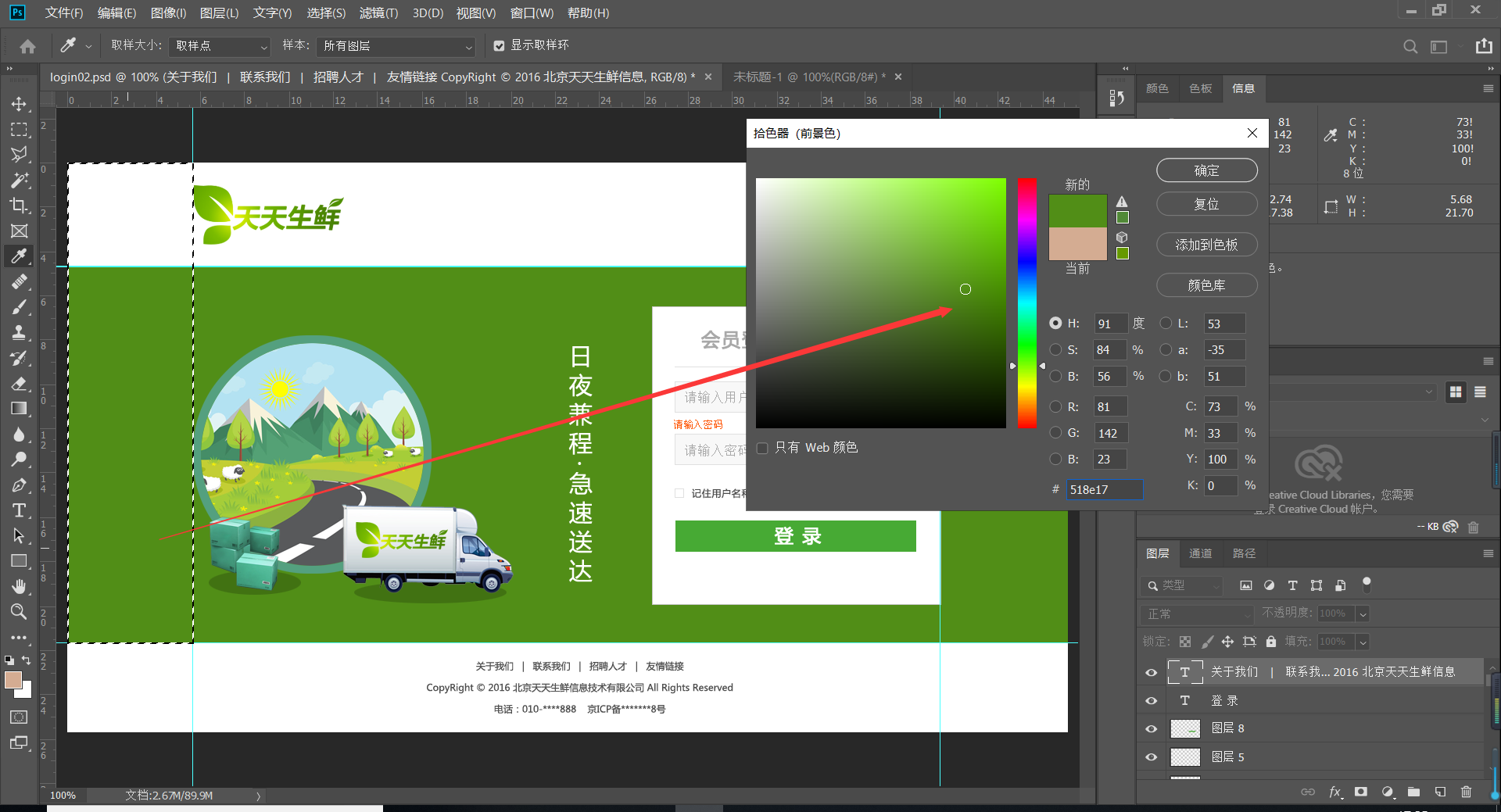Click the foreground color swatch in toolbox

(x=13, y=680)
